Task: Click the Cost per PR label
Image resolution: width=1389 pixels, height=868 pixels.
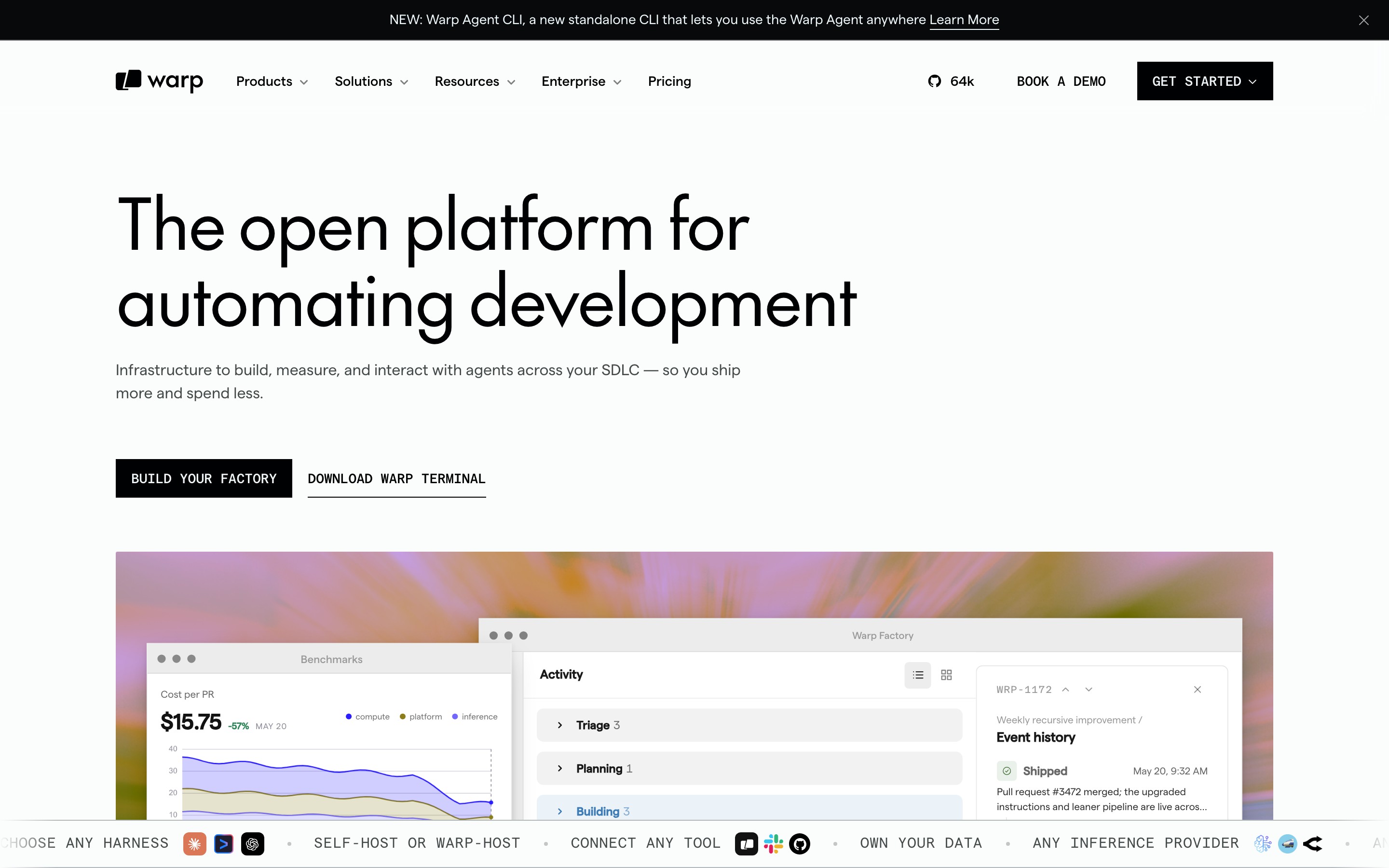Action: pyautogui.click(x=187, y=694)
